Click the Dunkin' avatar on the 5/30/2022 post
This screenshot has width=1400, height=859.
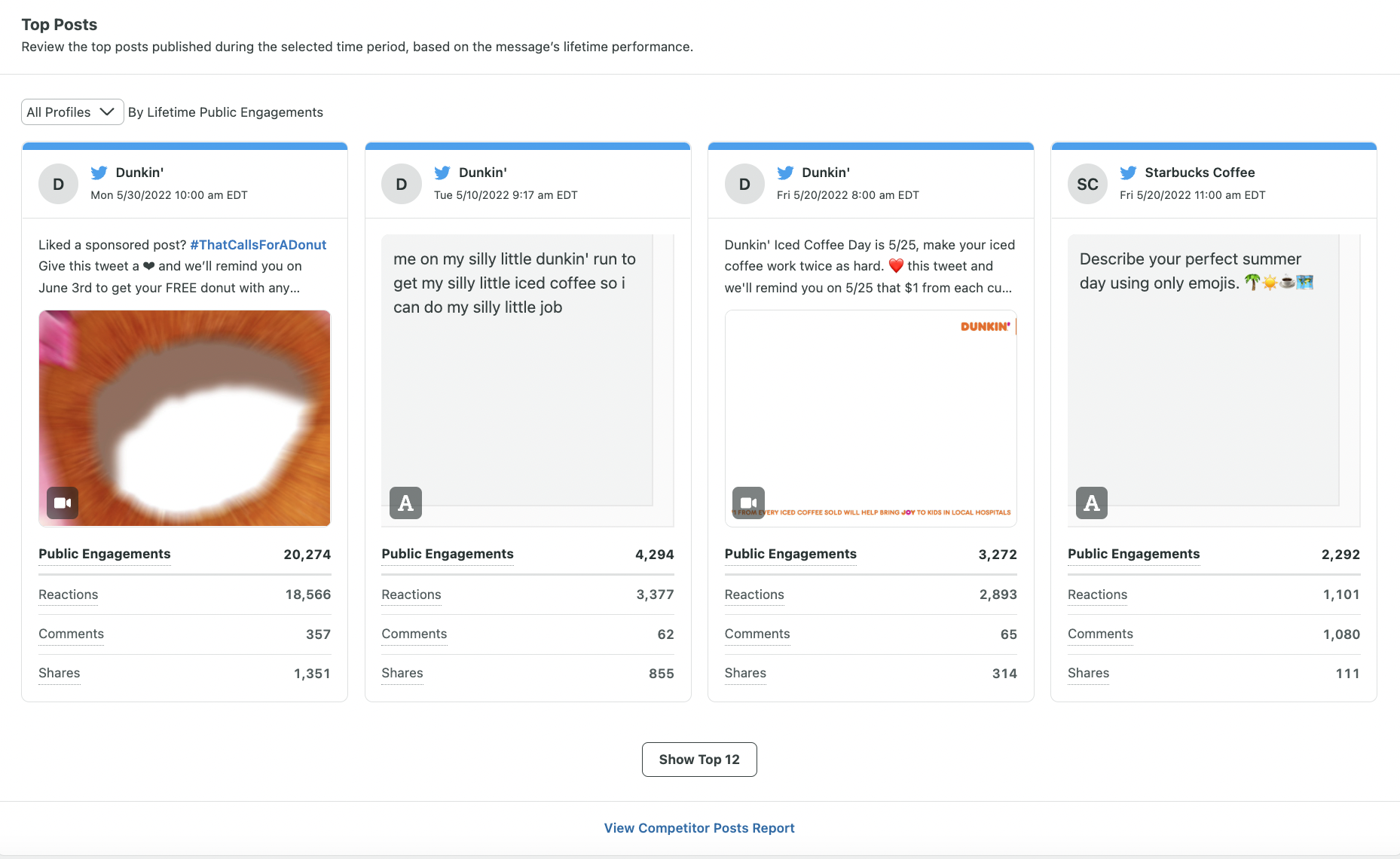coord(58,184)
